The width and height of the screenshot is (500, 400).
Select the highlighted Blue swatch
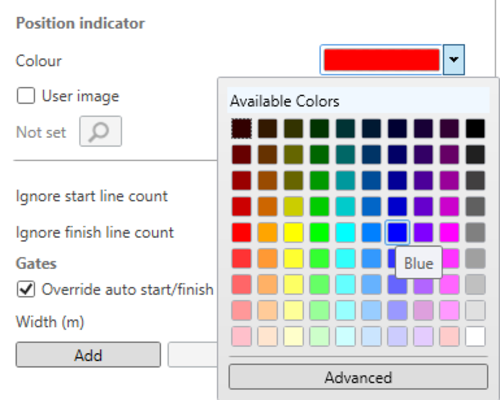click(397, 232)
